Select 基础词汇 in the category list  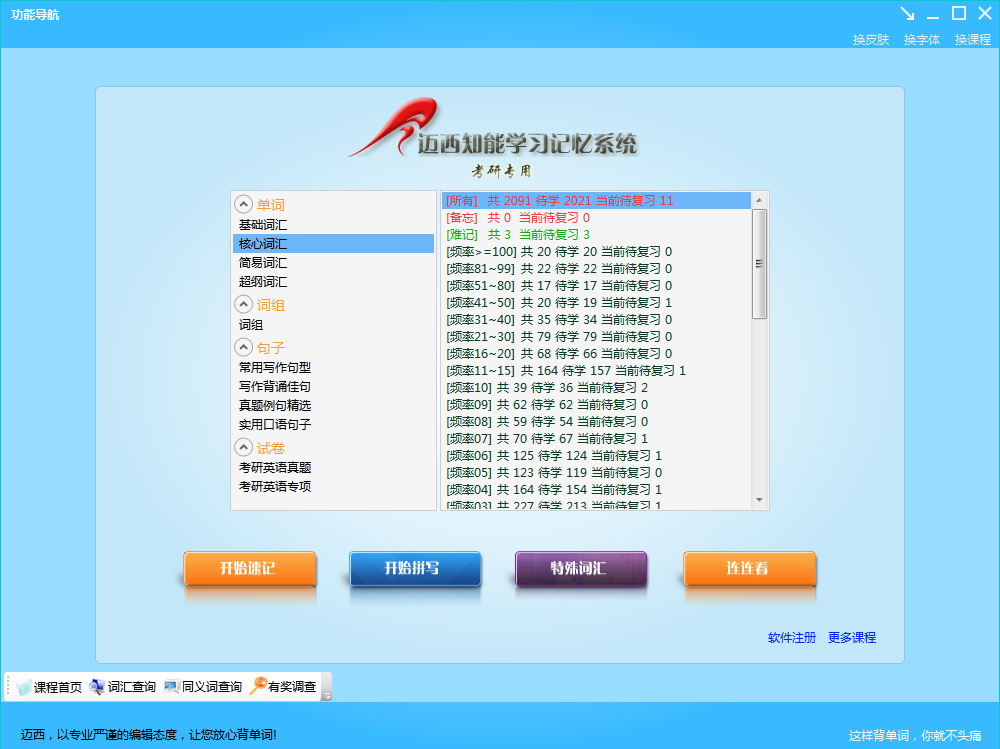click(x=262, y=225)
